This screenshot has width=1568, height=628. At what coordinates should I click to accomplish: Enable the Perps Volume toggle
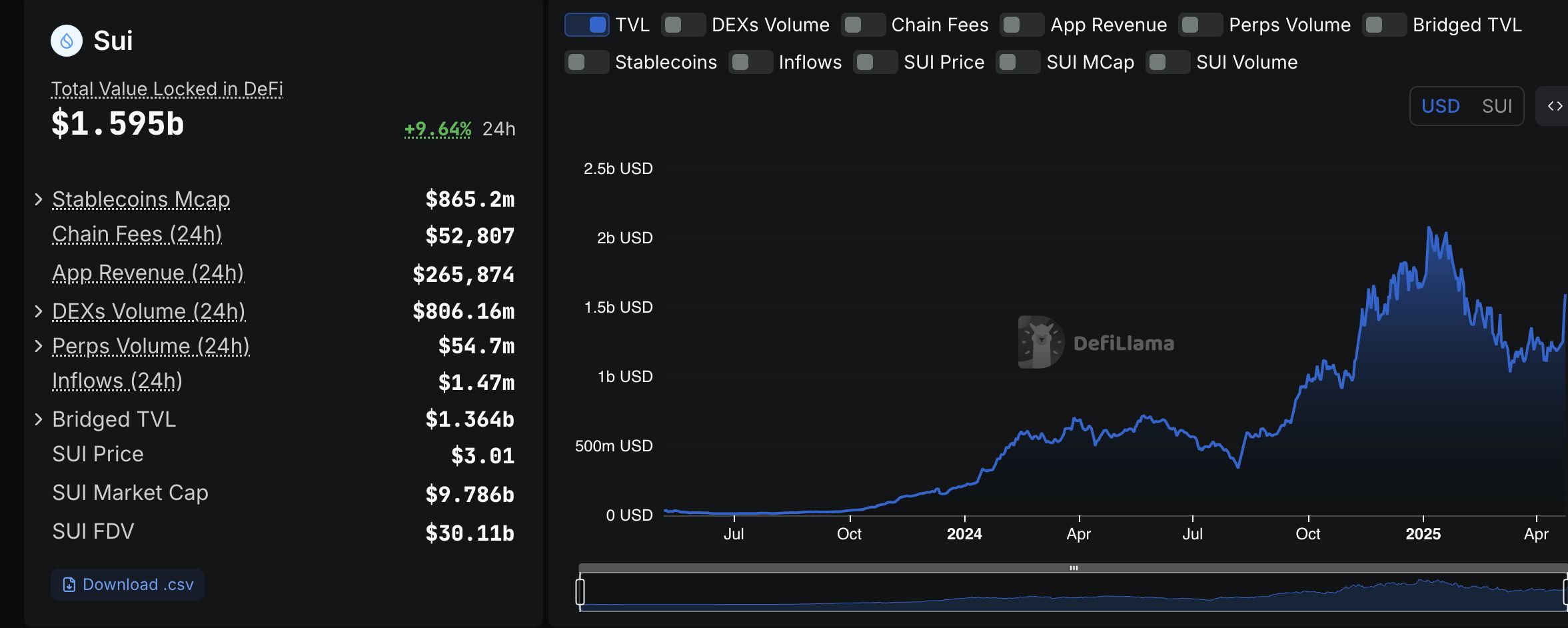[1200, 25]
